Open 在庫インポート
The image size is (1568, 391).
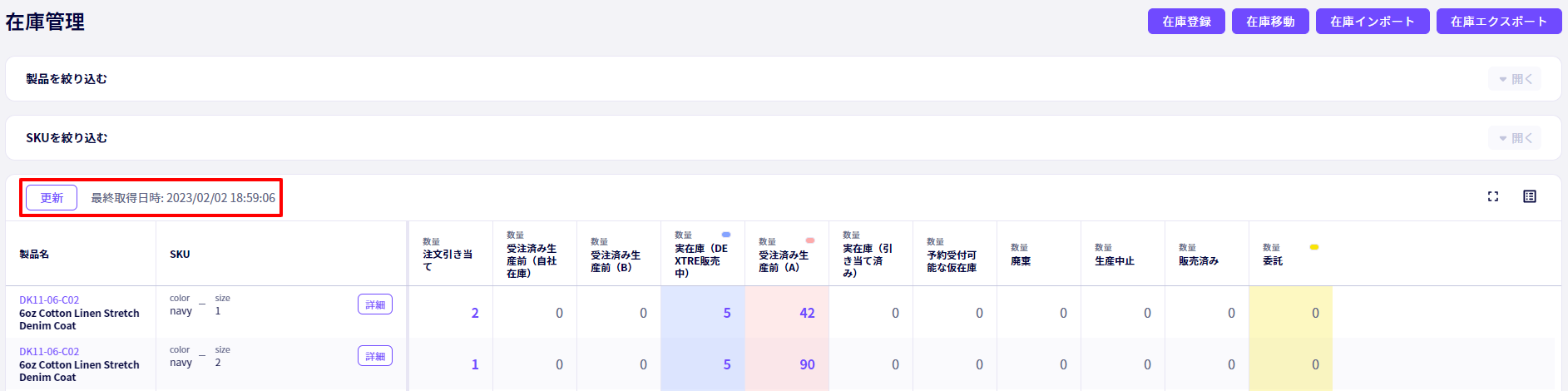coord(1373,22)
